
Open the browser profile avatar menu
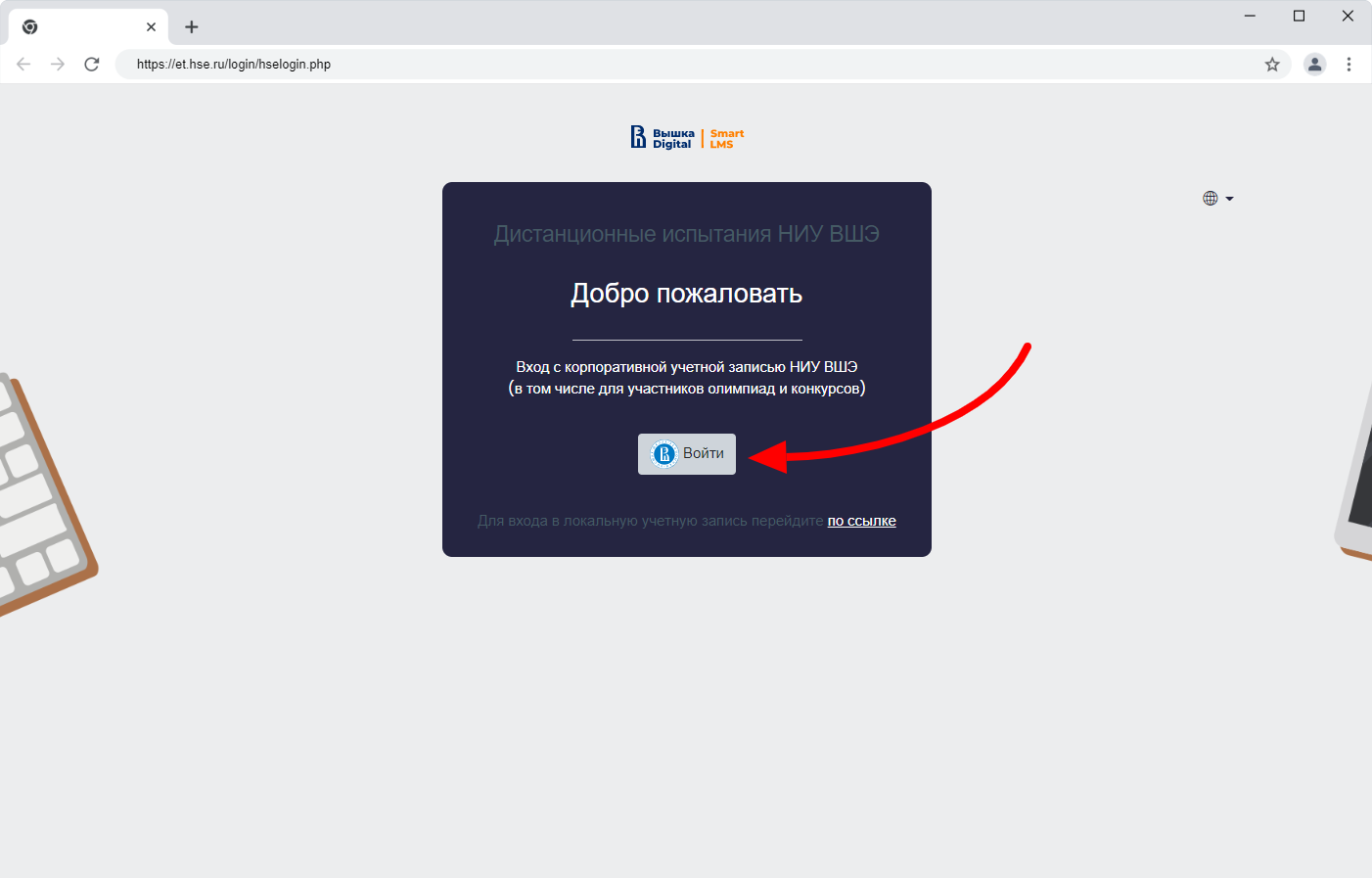click(1315, 65)
